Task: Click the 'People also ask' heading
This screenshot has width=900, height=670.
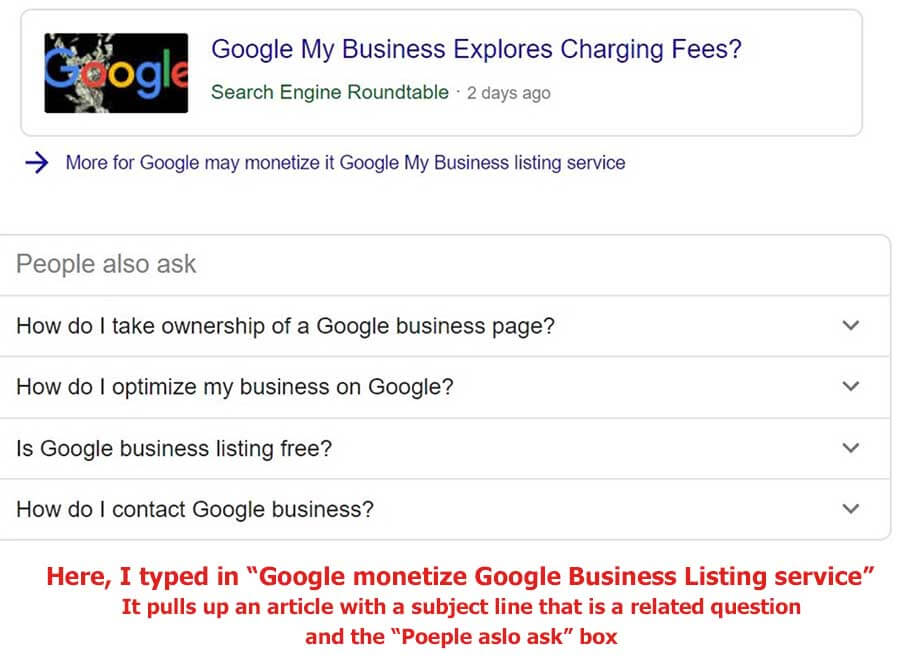Action: pyautogui.click(x=106, y=264)
